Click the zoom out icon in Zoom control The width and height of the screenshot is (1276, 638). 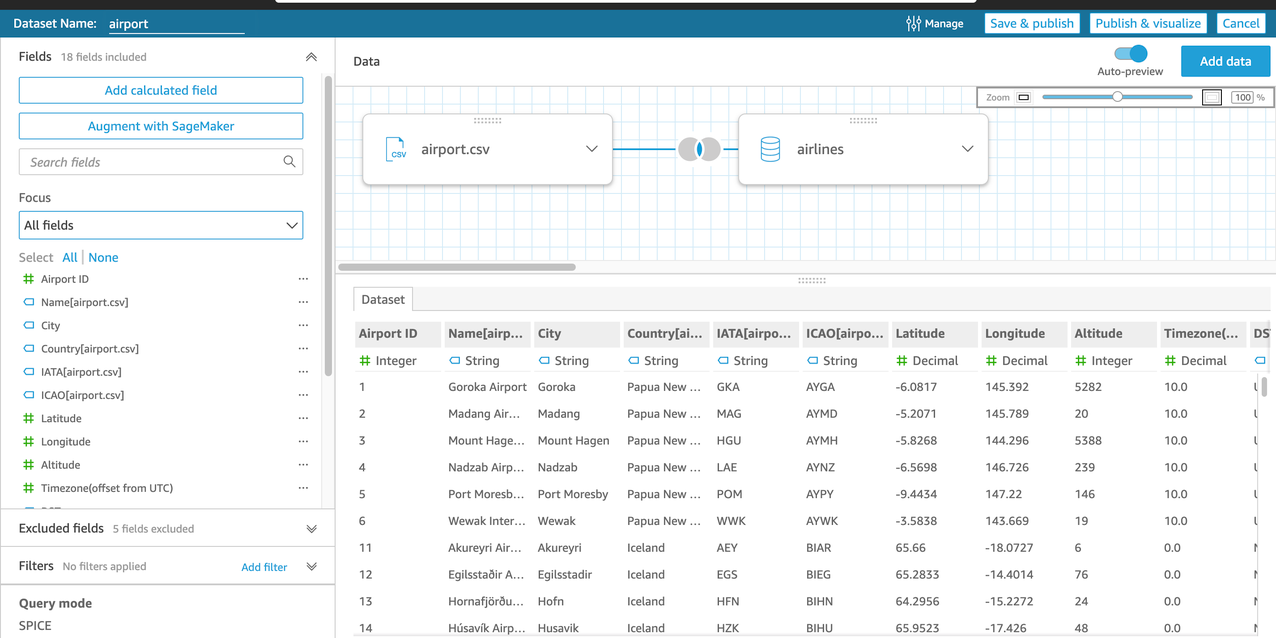point(1024,97)
